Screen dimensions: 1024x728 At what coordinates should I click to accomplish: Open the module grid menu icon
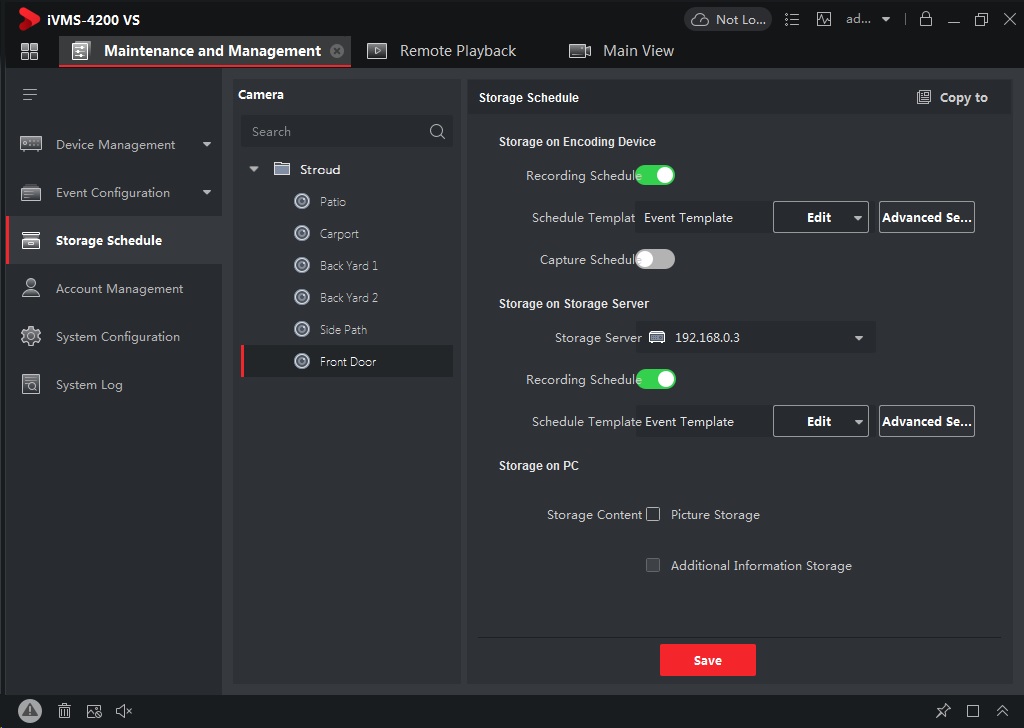pos(29,51)
